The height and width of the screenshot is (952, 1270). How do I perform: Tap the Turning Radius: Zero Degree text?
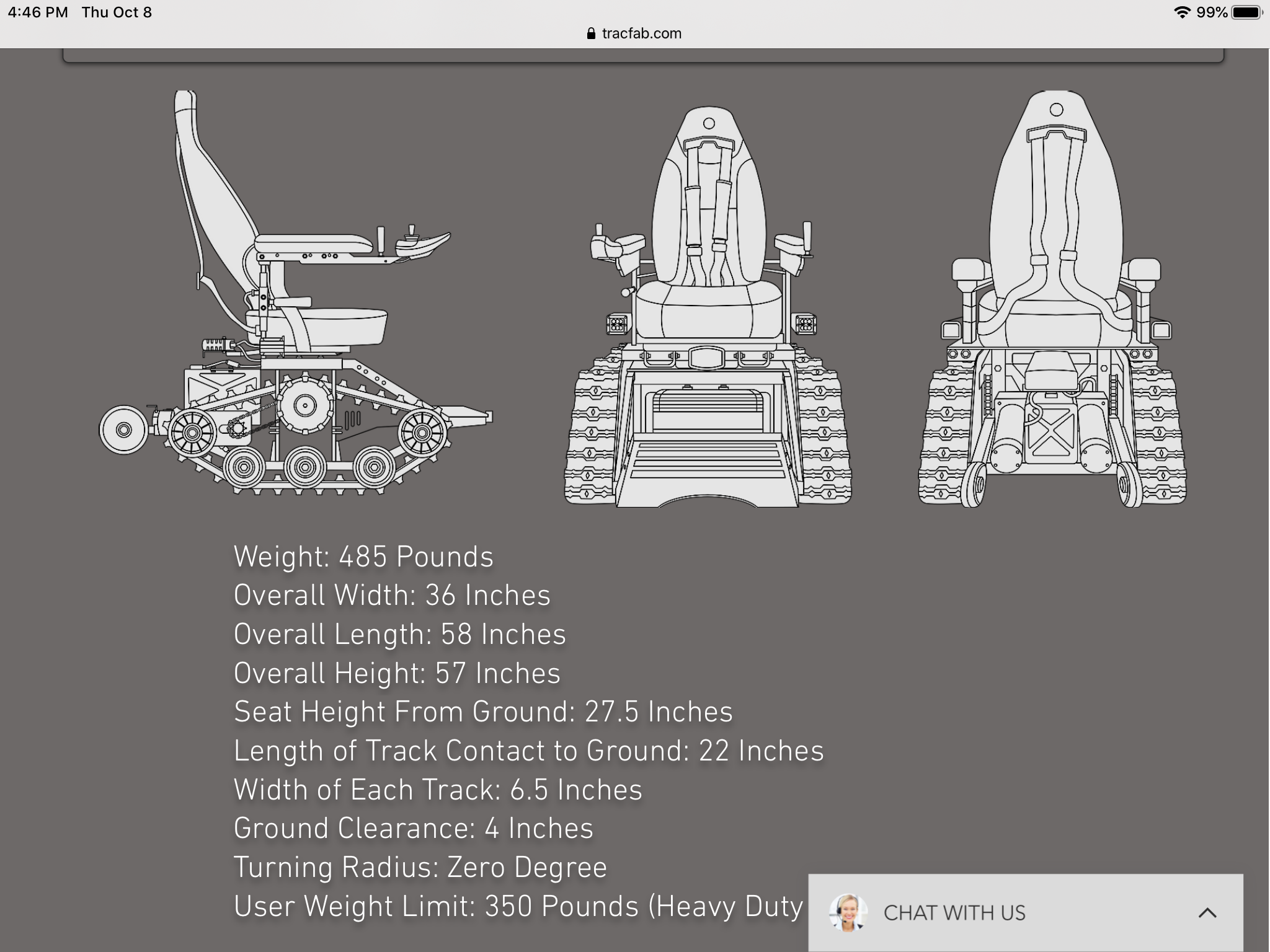tap(420, 867)
